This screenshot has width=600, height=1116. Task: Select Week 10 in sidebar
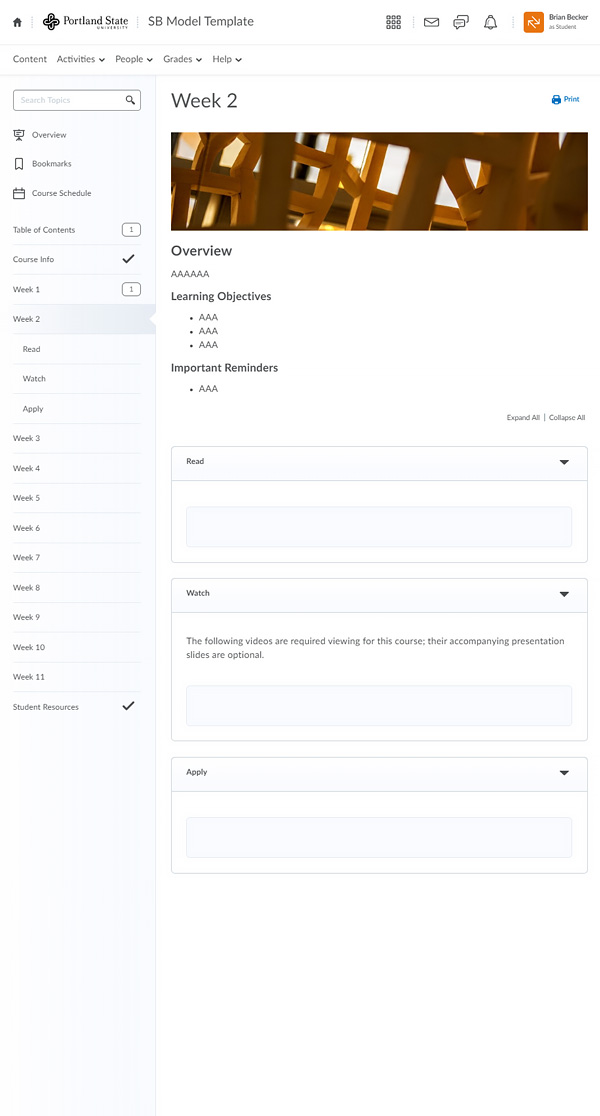[x=77, y=647]
